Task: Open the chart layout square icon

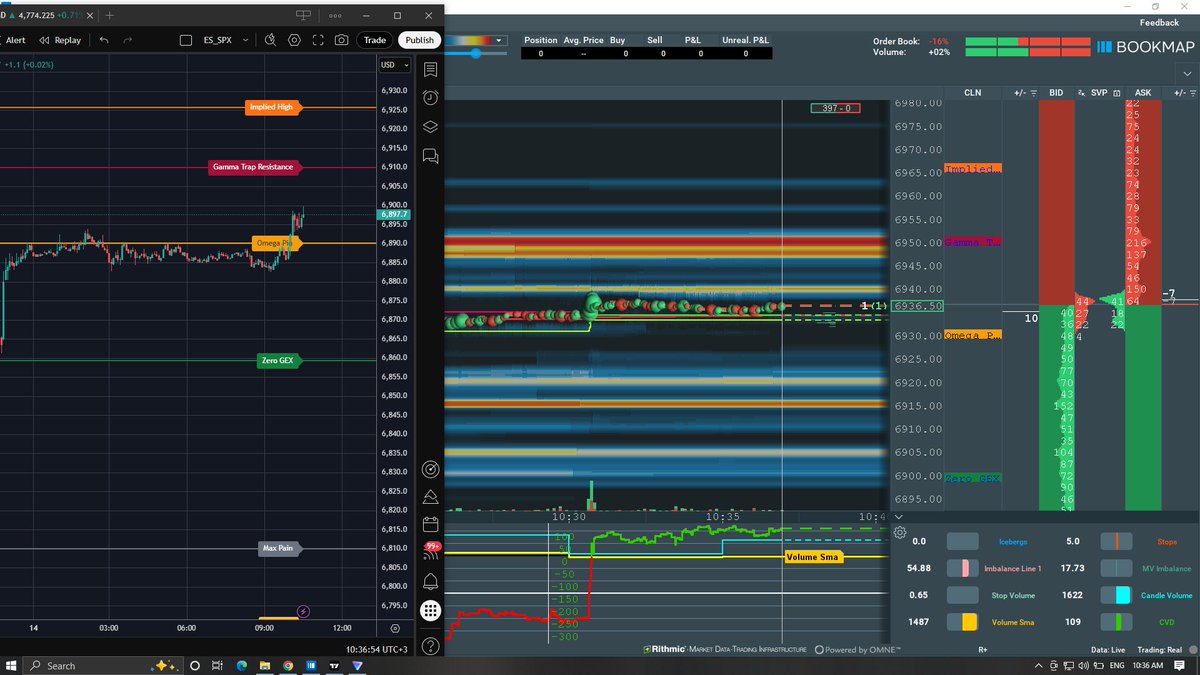Action: tap(186, 40)
